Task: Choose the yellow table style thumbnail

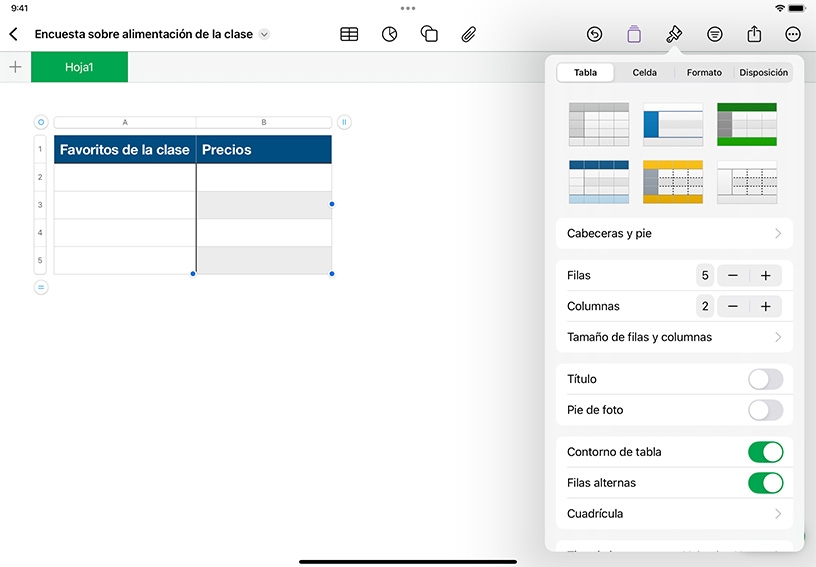Action: coord(673,182)
